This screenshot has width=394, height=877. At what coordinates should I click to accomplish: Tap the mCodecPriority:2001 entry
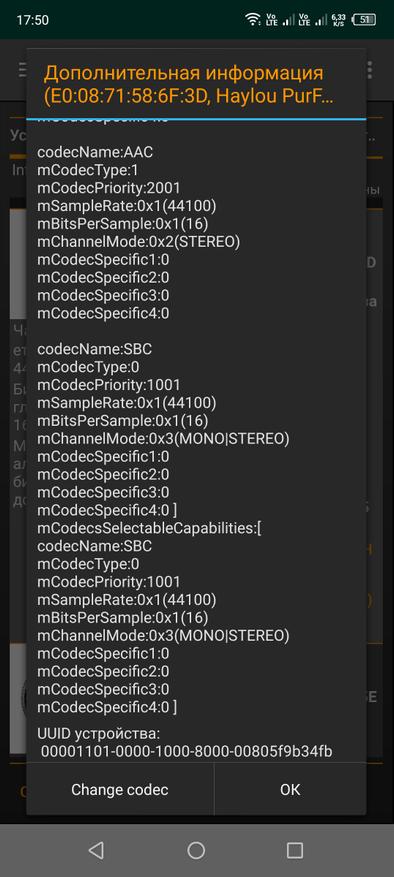(109, 188)
